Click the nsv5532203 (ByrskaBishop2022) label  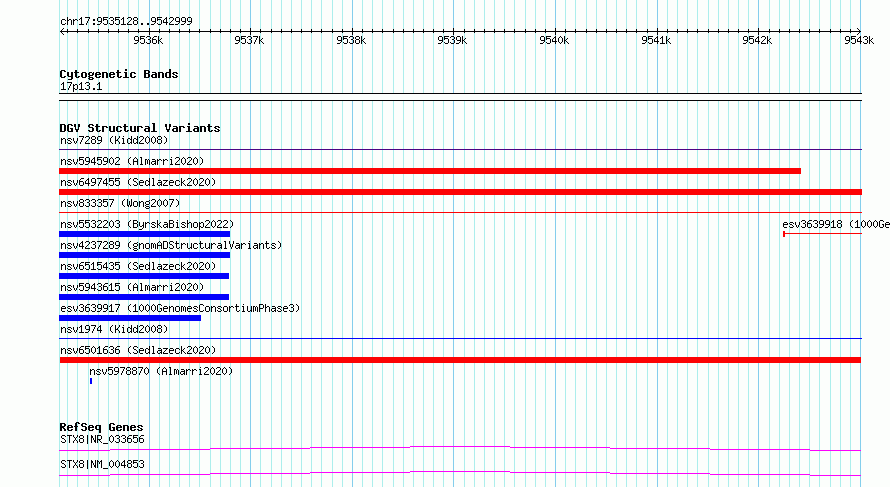point(147,224)
